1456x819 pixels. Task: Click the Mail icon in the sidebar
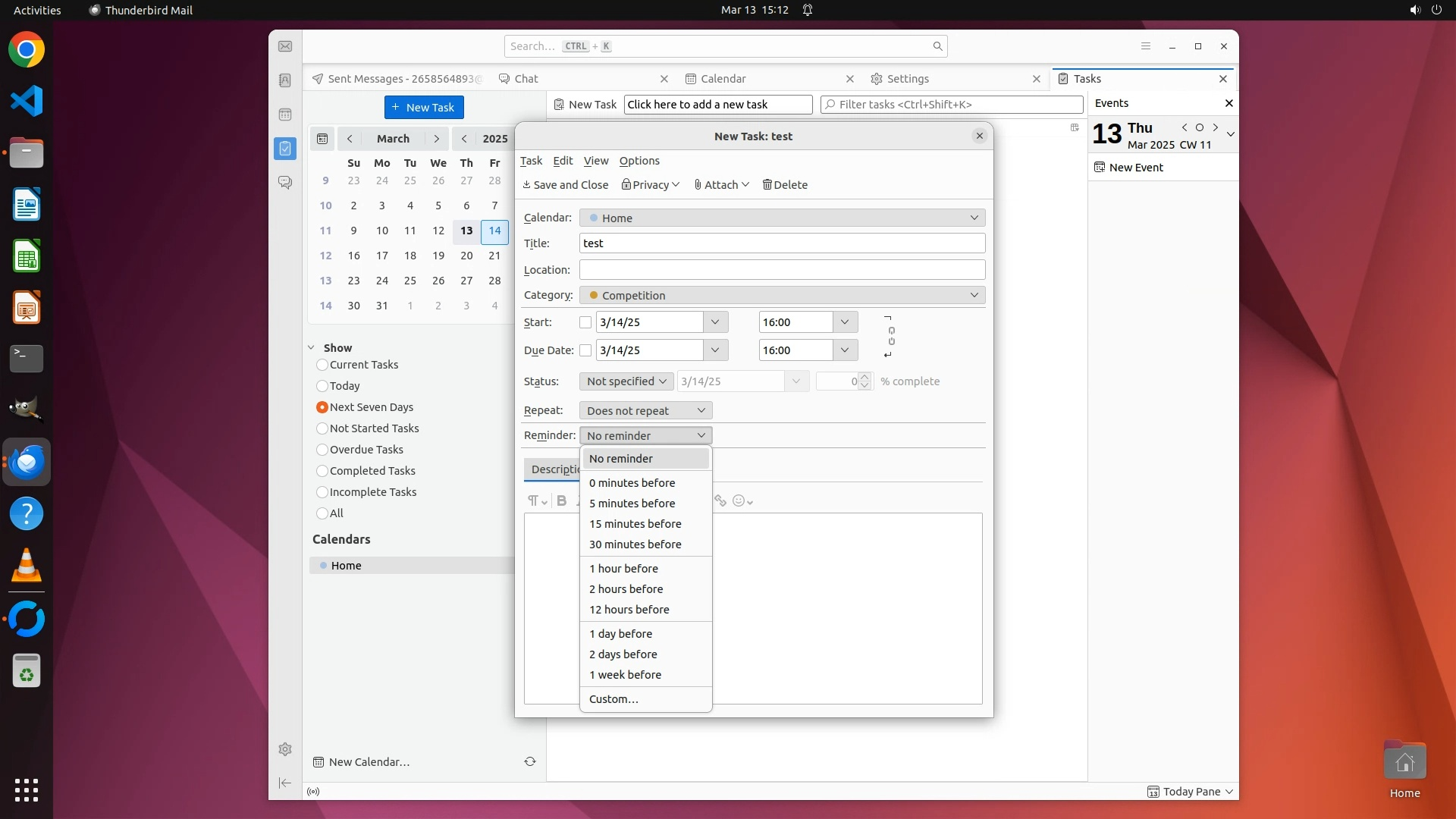[x=285, y=47]
